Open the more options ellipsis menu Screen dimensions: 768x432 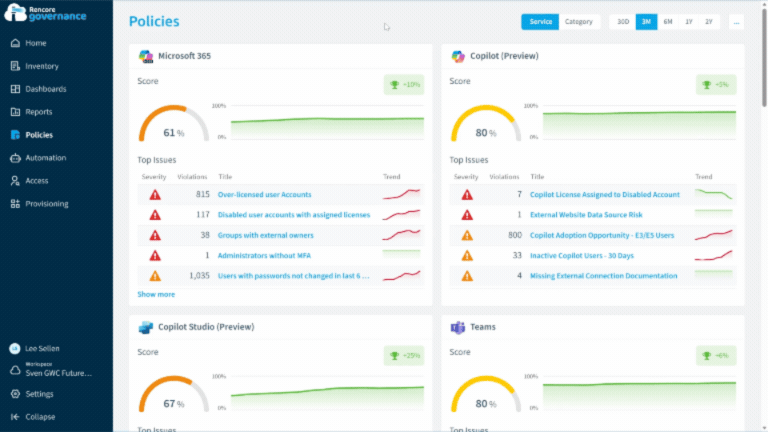click(x=736, y=22)
